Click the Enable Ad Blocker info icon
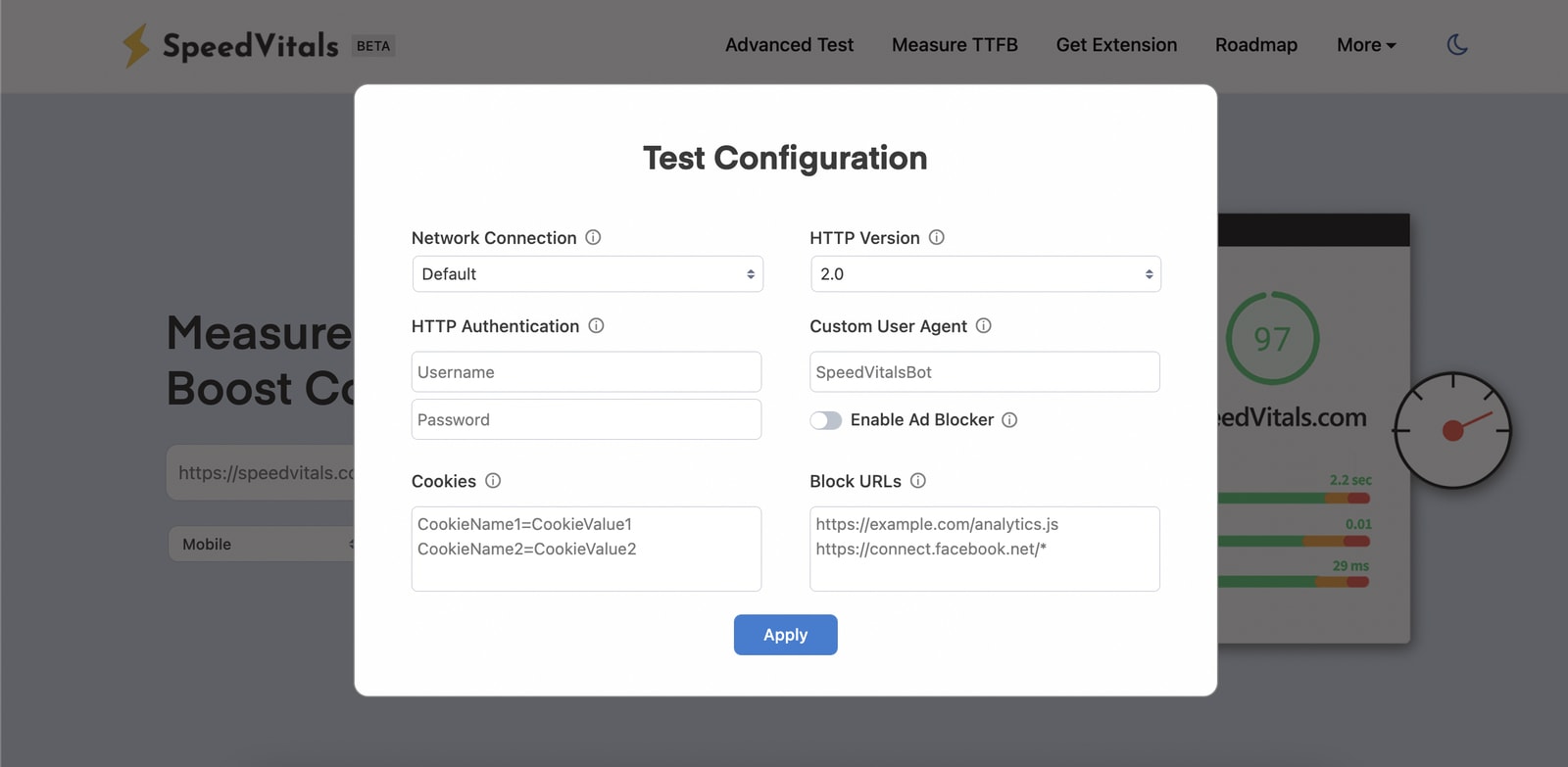 click(1009, 419)
